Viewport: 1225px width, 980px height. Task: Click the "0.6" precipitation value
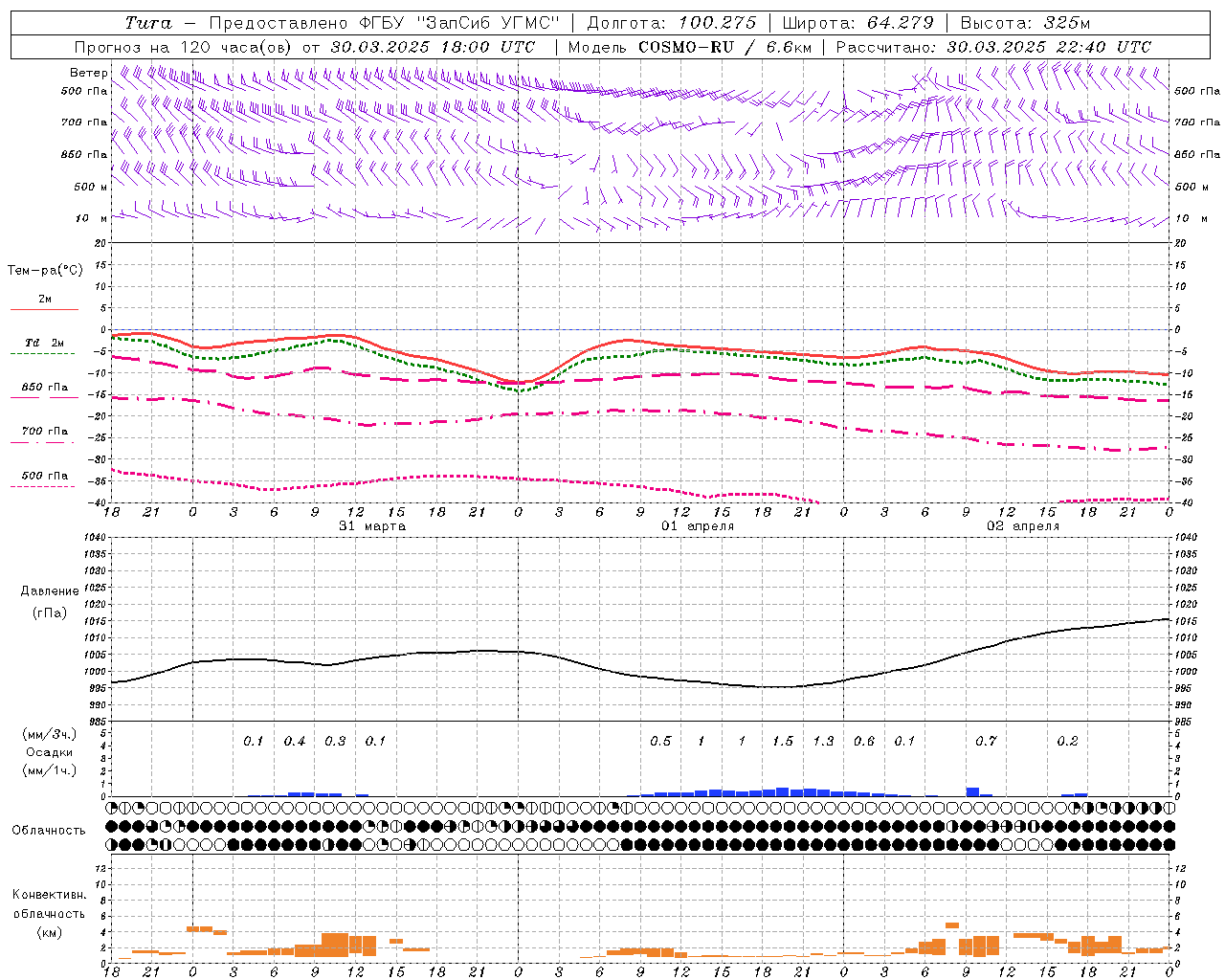tap(864, 742)
